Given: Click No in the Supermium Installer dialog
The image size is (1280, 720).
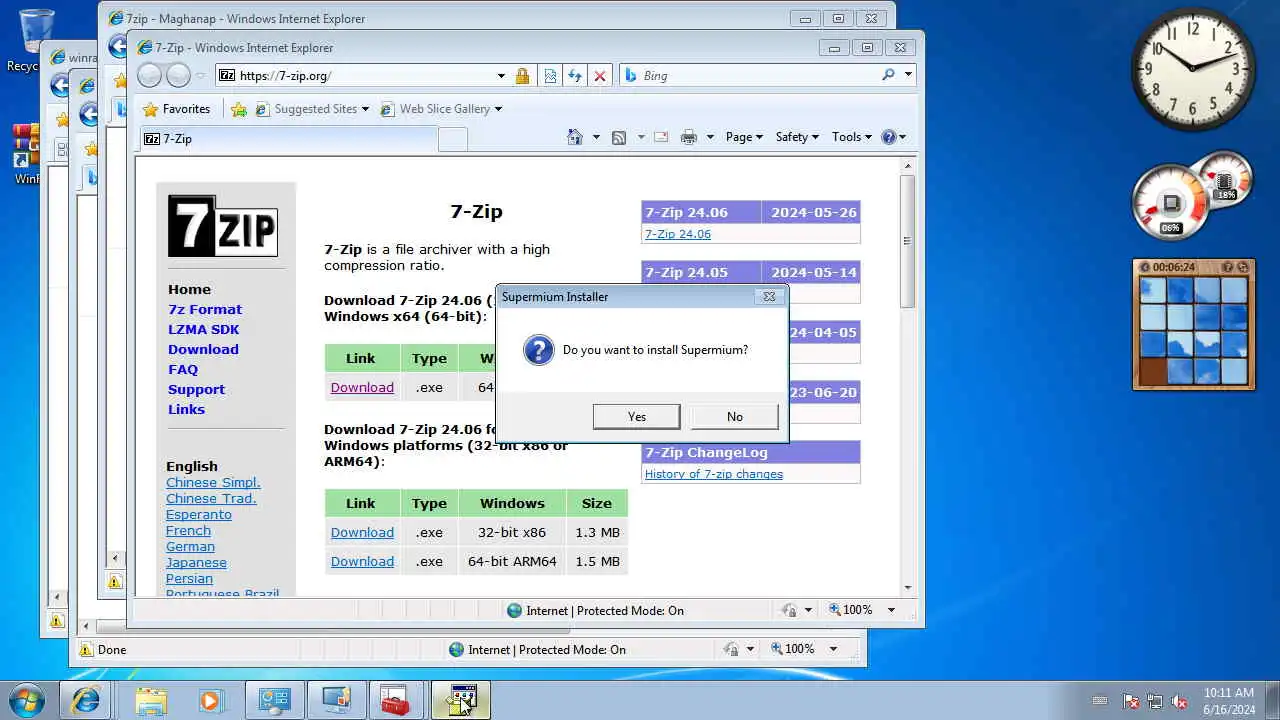Looking at the screenshot, I should click(x=734, y=416).
